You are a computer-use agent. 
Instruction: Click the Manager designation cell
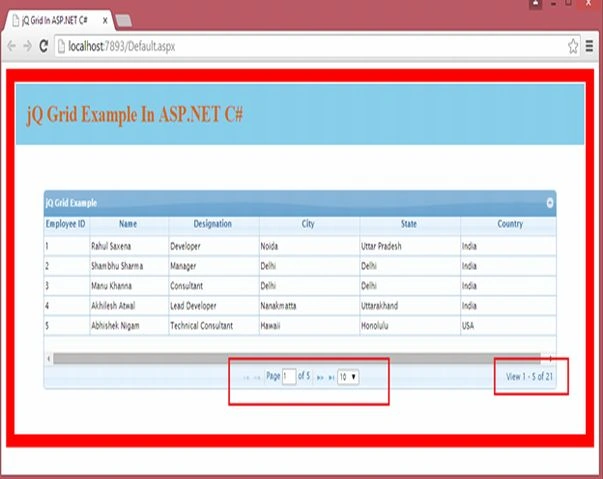click(214, 266)
